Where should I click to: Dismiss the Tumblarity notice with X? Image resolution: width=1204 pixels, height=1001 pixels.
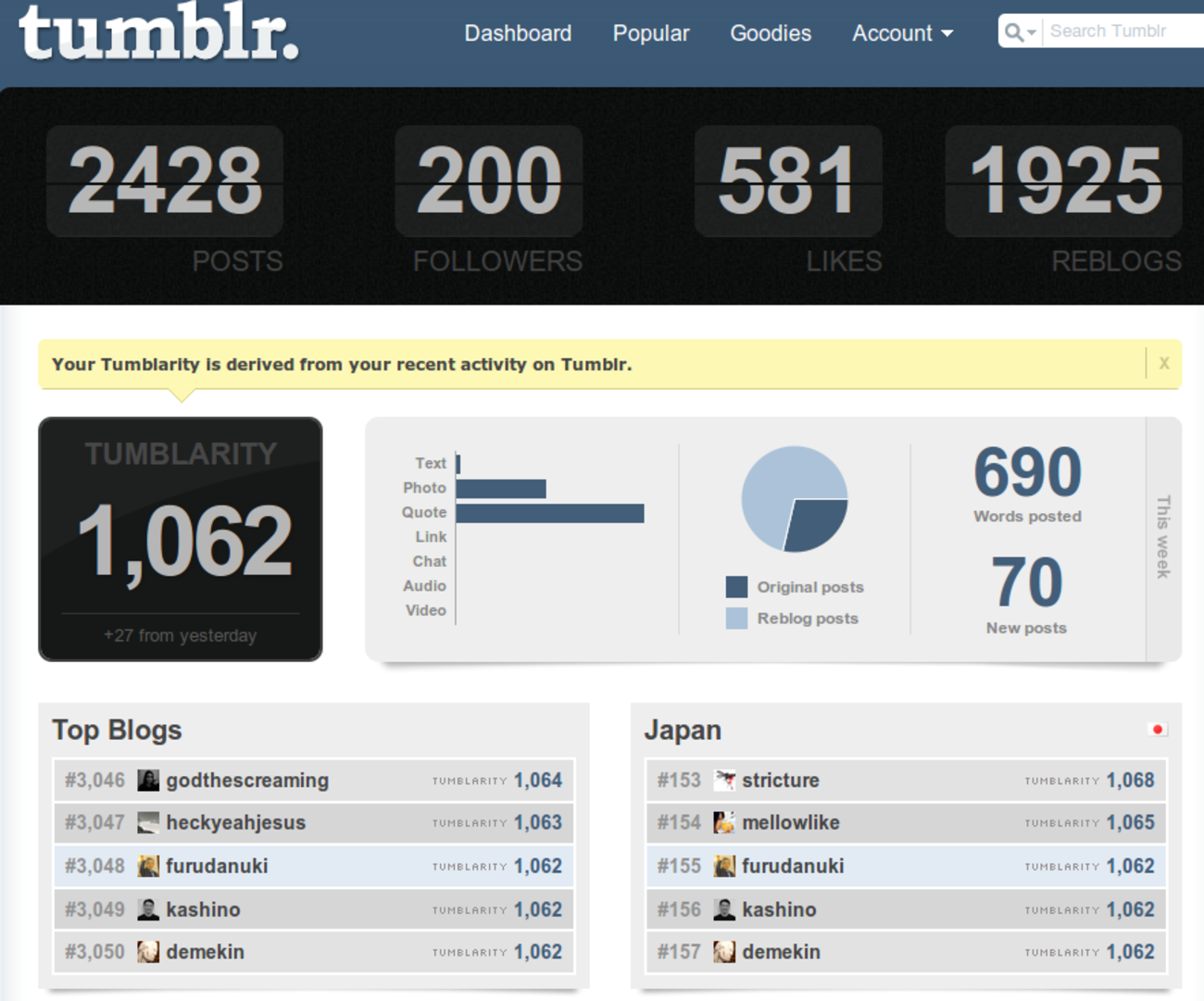coord(1164,364)
